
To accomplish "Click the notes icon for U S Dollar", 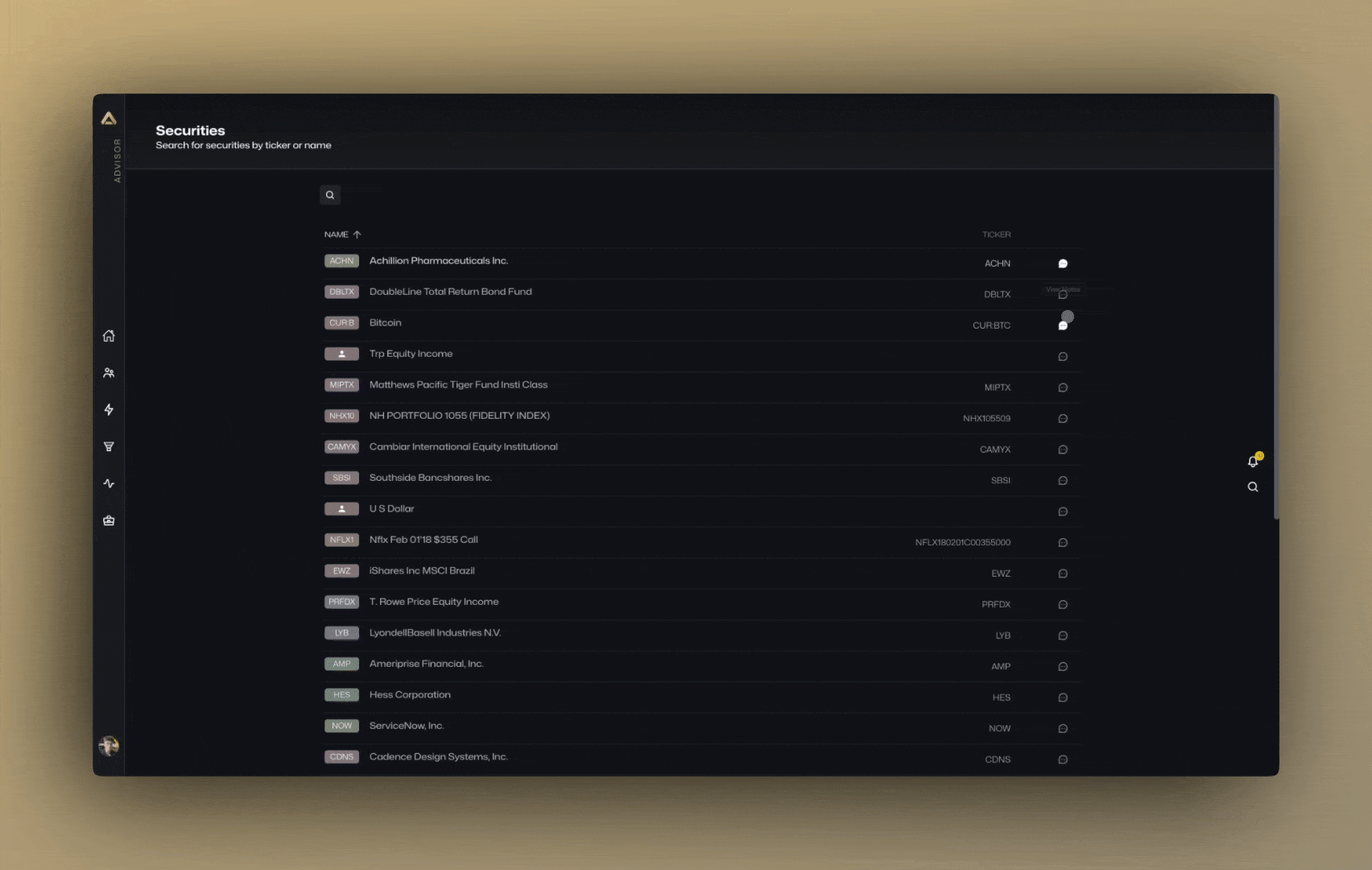I will point(1063,512).
